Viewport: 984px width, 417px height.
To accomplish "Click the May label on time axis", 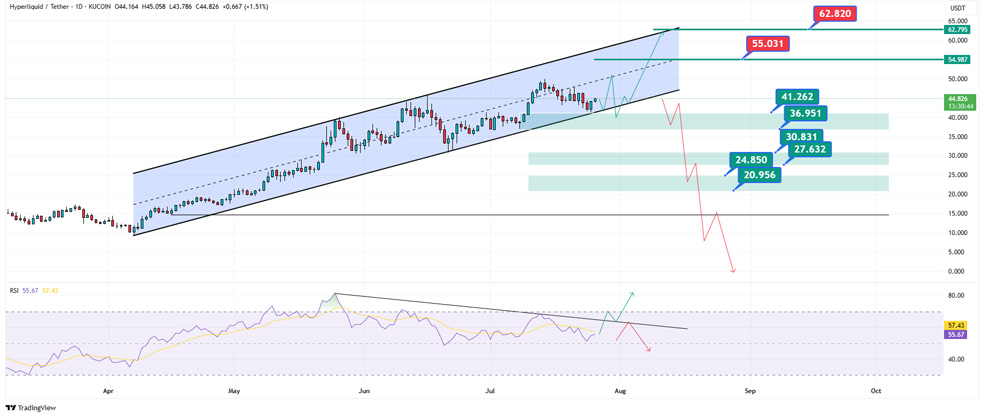I will tap(234, 391).
